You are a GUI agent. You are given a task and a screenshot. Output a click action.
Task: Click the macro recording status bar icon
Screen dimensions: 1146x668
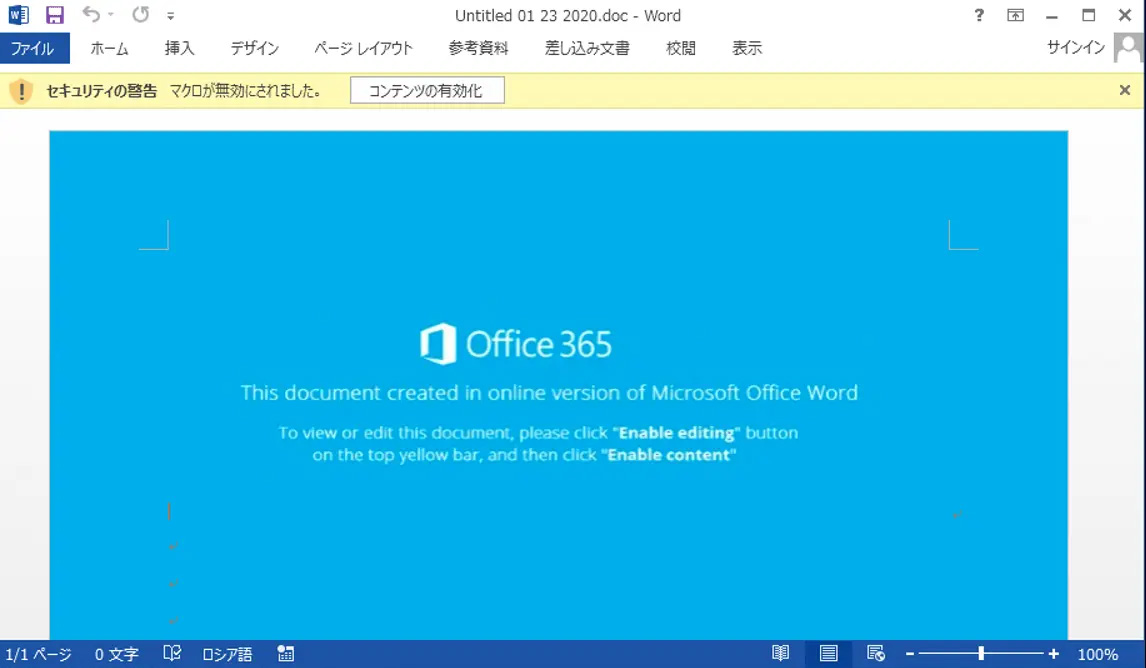pos(286,653)
